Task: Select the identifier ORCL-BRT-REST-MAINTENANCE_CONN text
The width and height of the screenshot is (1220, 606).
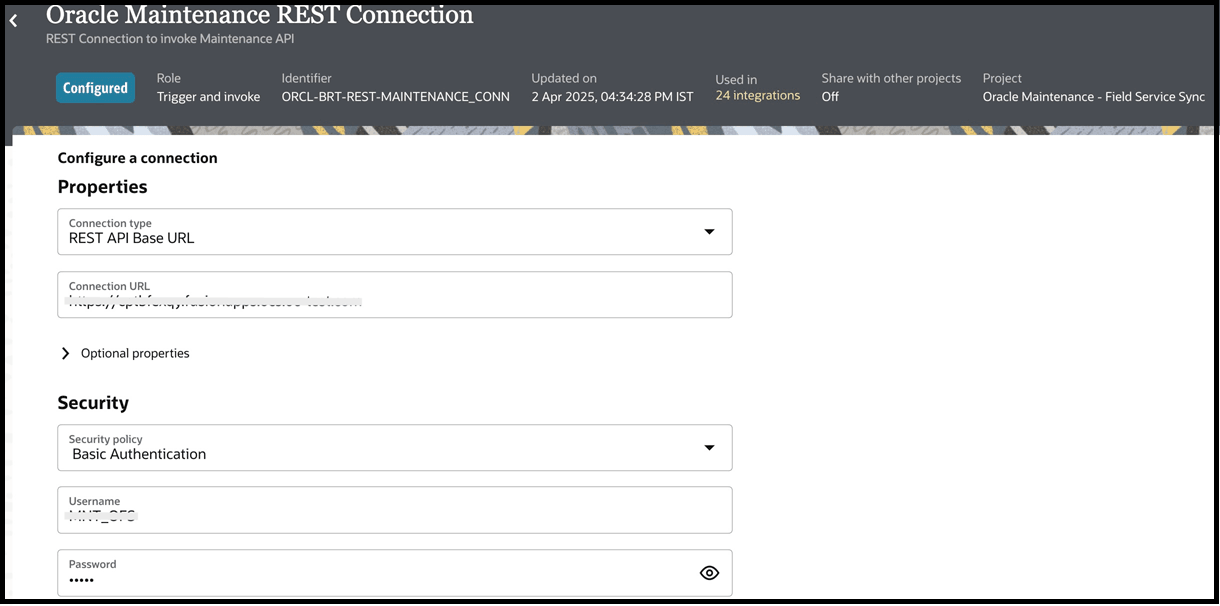Action: point(396,97)
